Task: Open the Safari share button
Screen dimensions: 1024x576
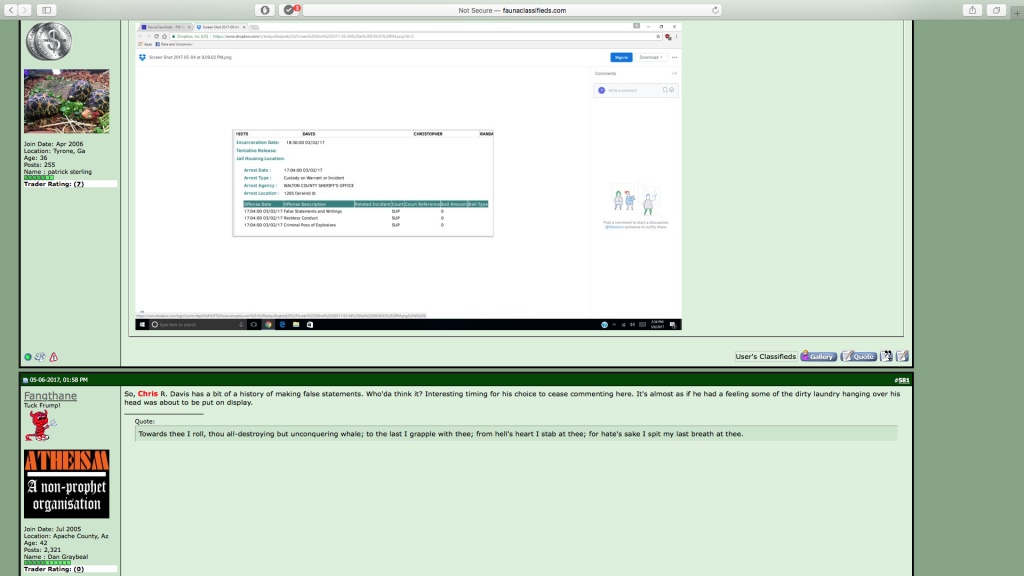Action: click(972, 10)
